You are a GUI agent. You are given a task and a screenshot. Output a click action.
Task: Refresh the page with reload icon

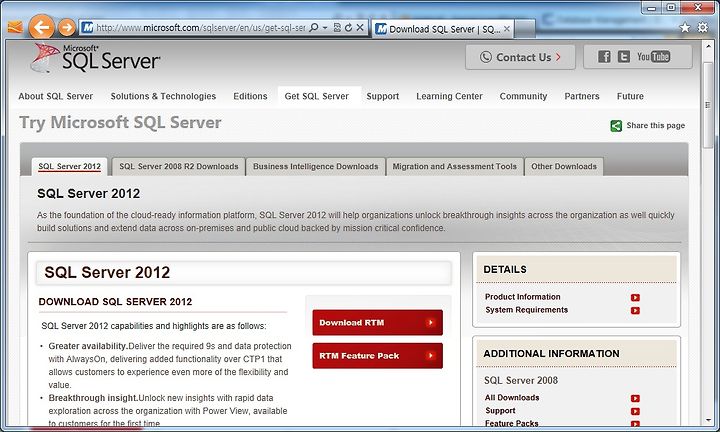pyautogui.click(x=349, y=28)
